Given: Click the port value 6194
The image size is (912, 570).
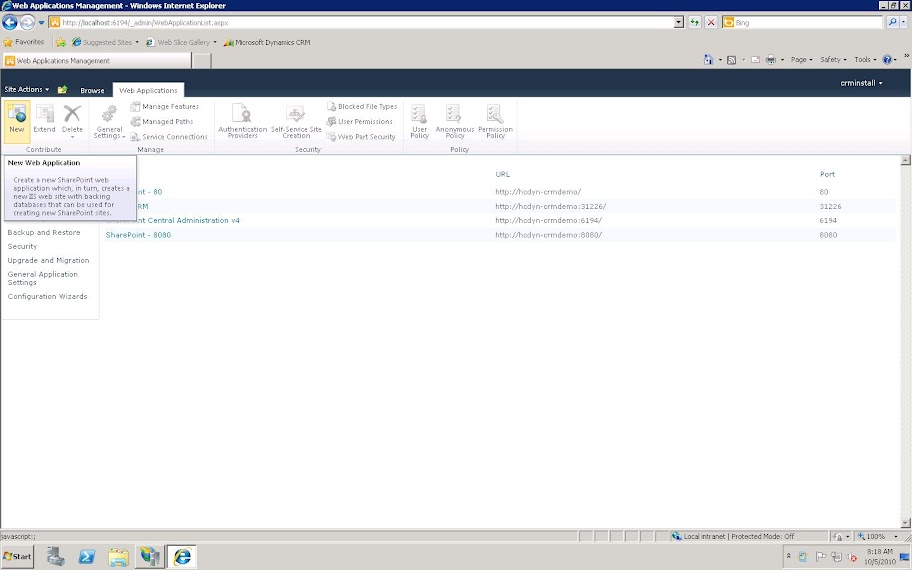Looking at the screenshot, I should pos(828,220).
